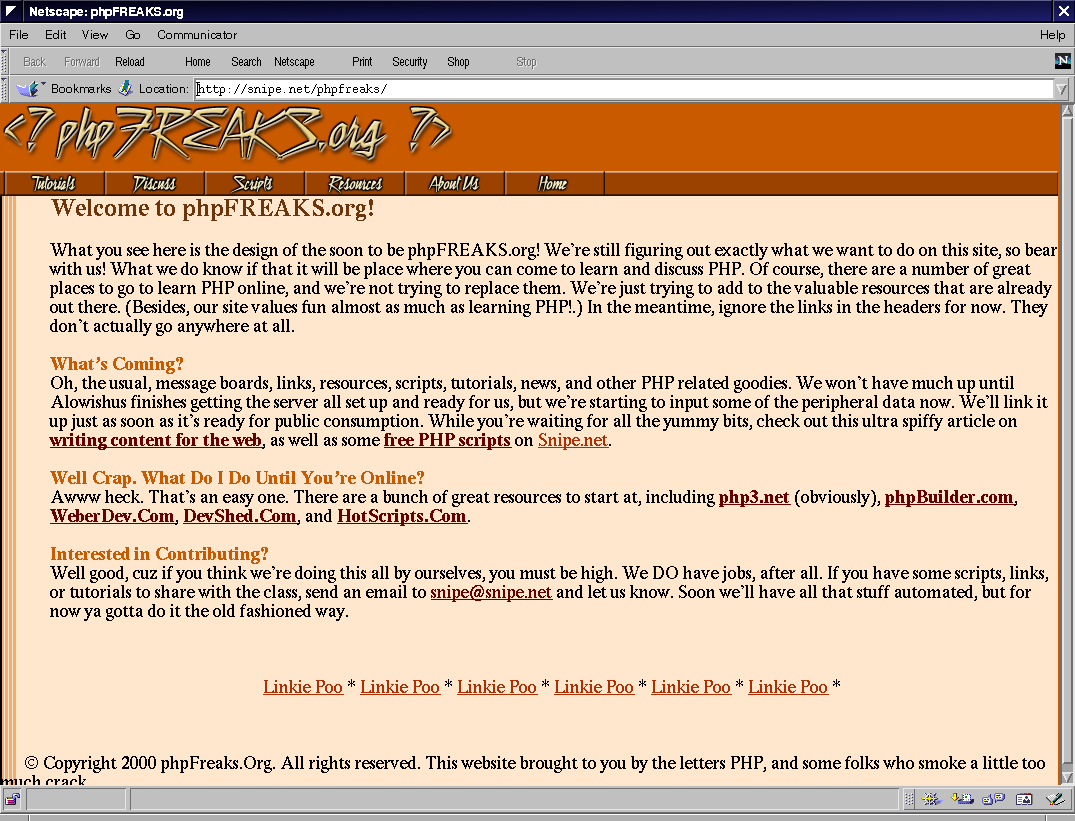Click the window menu icon in title bar
This screenshot has width=1075, height=821.
click(x=11, y=11)
